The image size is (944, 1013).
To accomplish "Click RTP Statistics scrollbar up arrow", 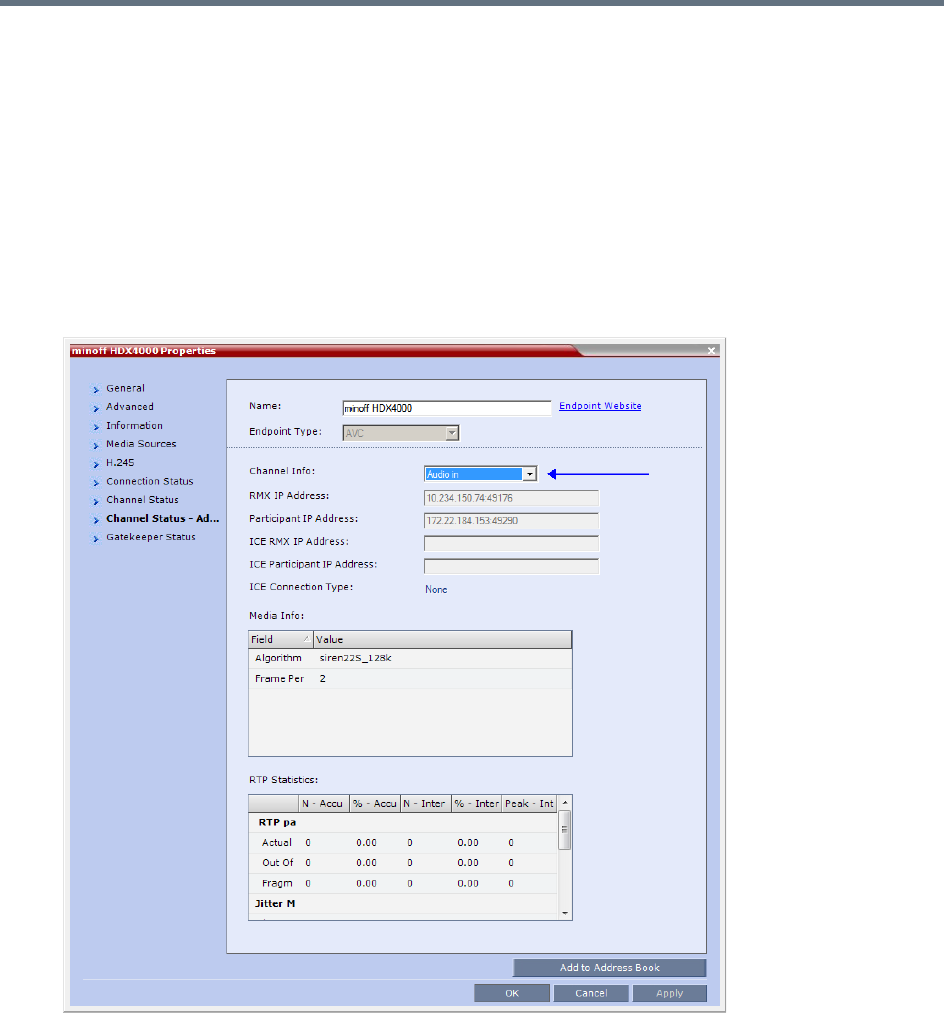I will [565, 802].
